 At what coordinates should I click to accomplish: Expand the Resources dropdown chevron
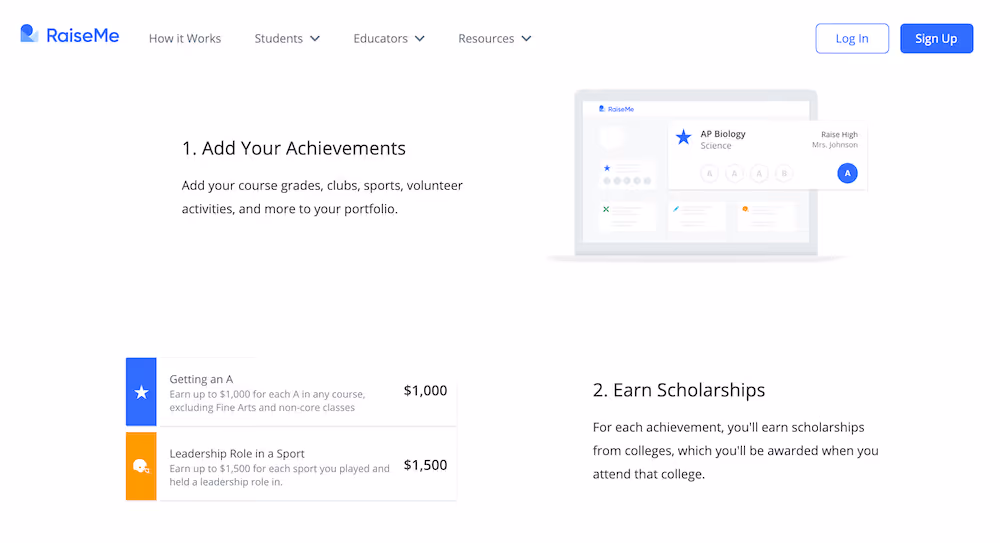click(x=526, y=39)
